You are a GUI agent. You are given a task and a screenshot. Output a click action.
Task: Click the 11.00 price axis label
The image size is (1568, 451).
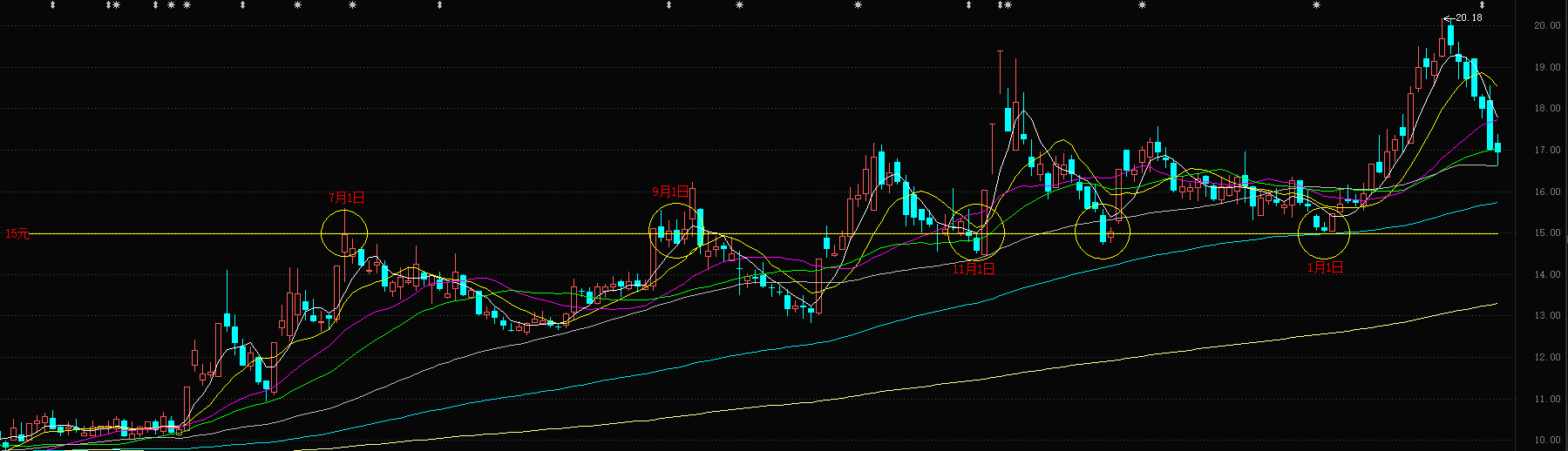1547,400
